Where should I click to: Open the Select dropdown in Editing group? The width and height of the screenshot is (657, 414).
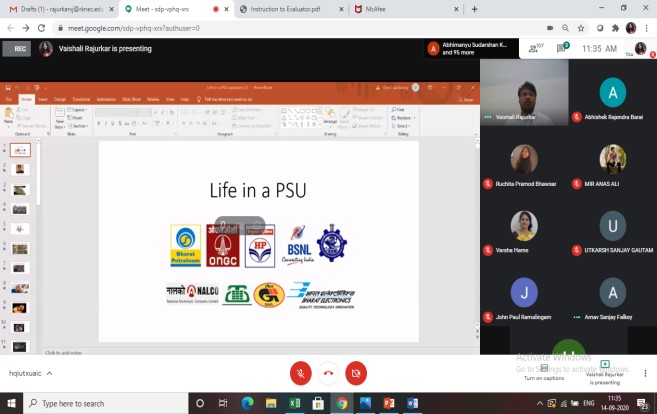401,126
